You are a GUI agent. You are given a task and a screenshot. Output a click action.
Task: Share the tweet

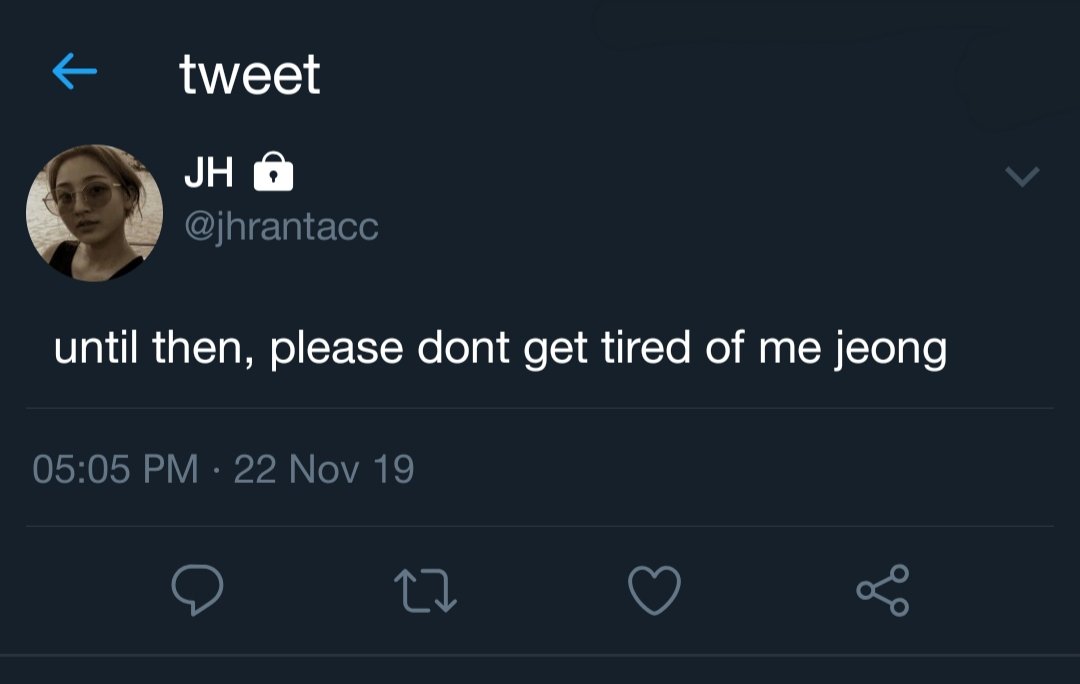[x=883, y=590]
